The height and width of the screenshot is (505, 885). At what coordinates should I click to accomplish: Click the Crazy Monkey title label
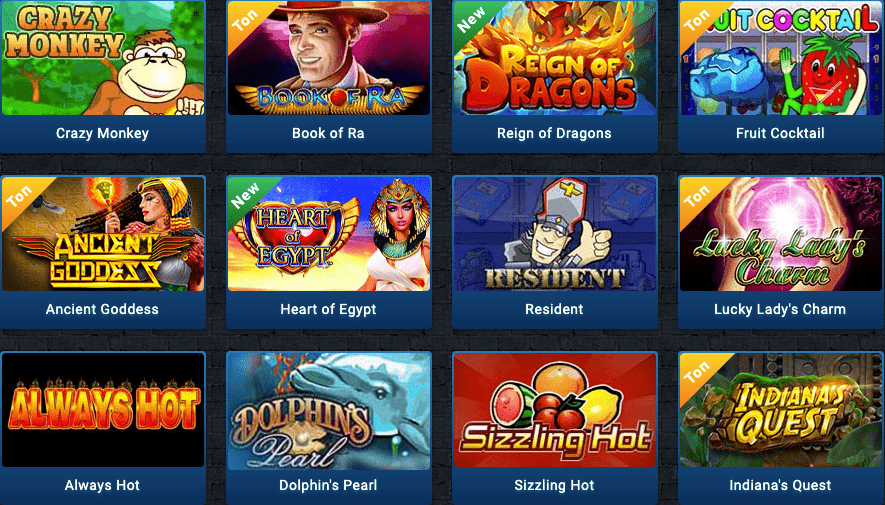102,133
